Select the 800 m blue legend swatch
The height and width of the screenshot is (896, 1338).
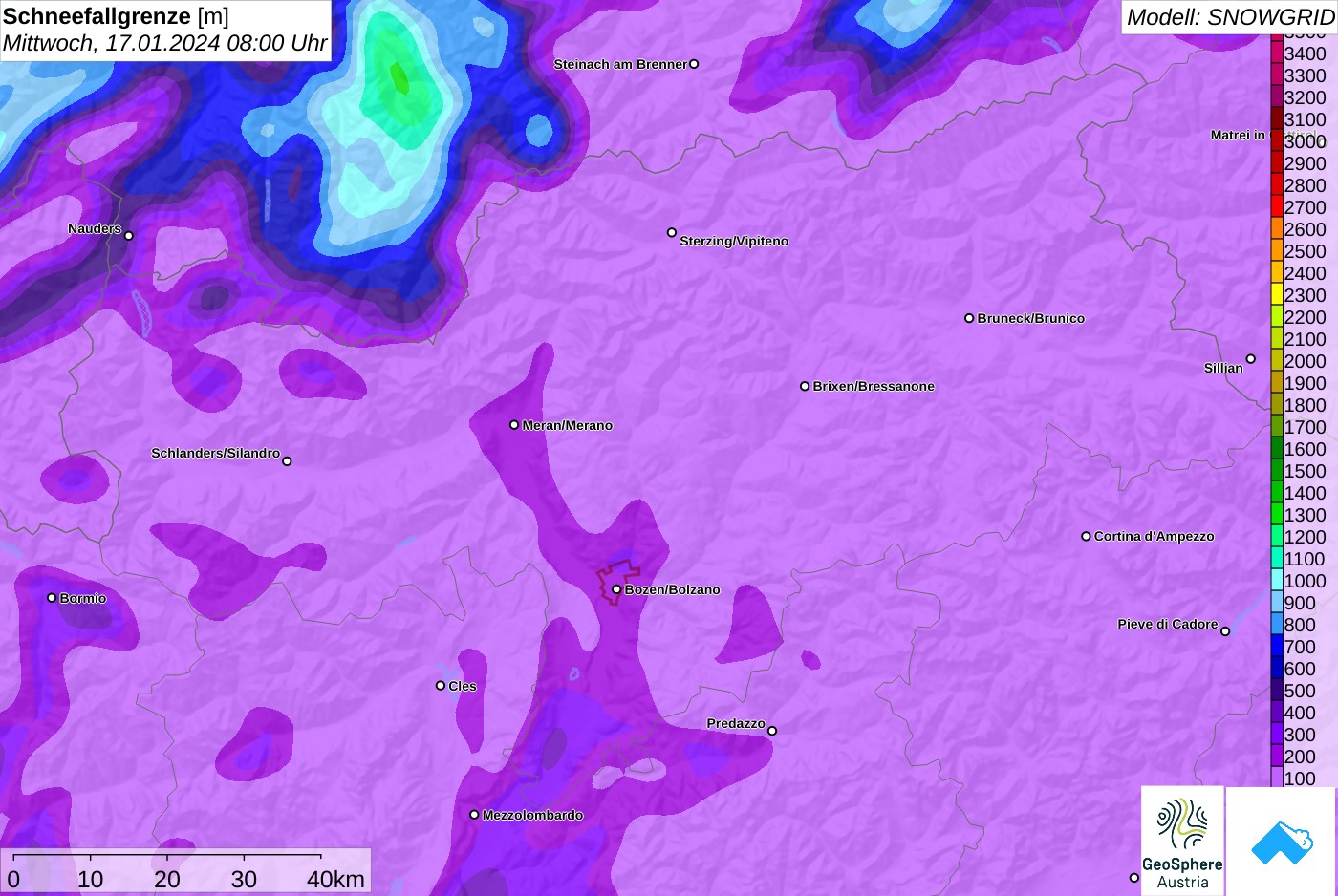pyautogui.click(x=1277, y=625)
